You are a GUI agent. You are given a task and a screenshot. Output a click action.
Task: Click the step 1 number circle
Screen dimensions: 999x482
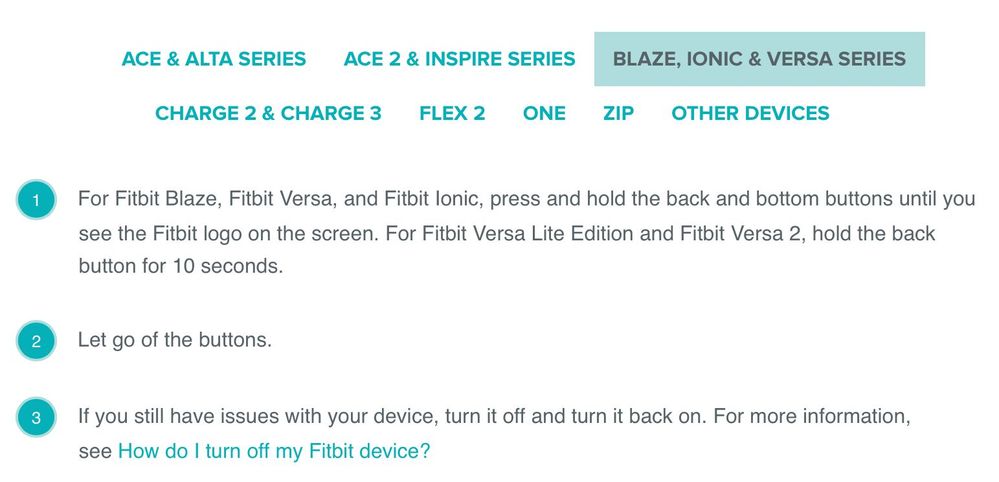36,200
